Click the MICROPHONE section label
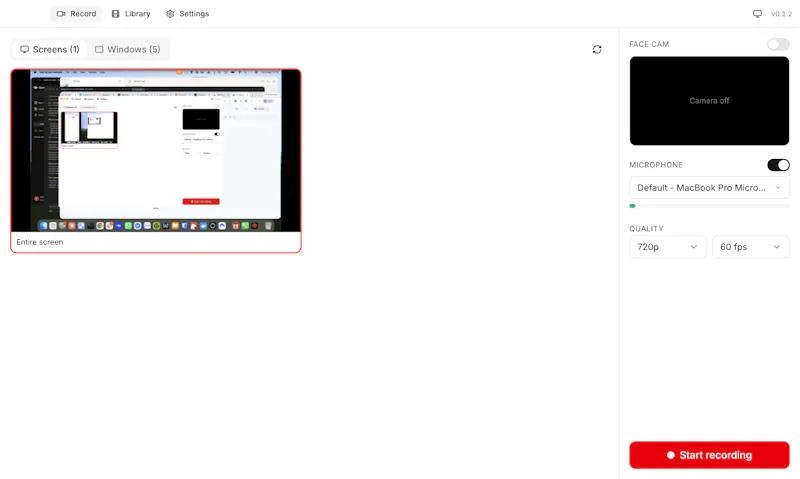Viewport: 800px width, 479px height. [x=656, y=165]
